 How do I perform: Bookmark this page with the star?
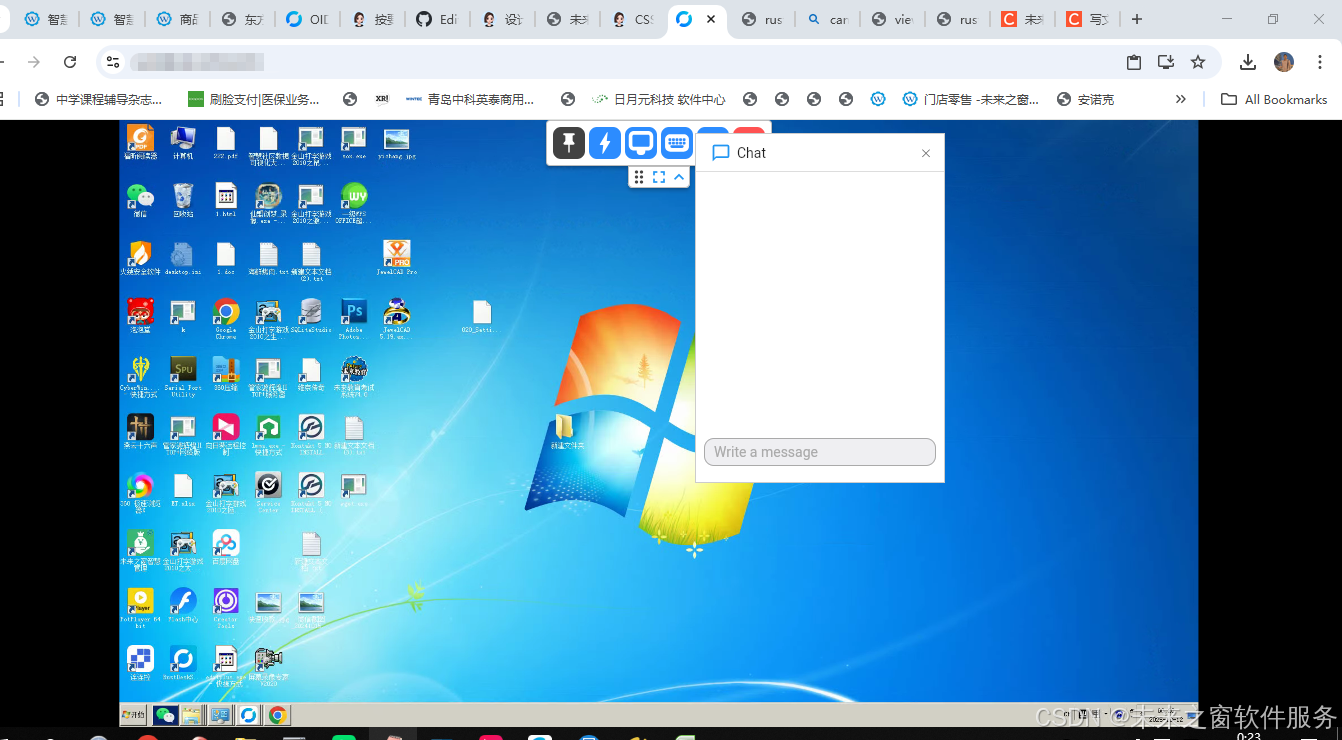pyautogui.click(x=1198, y=62)
